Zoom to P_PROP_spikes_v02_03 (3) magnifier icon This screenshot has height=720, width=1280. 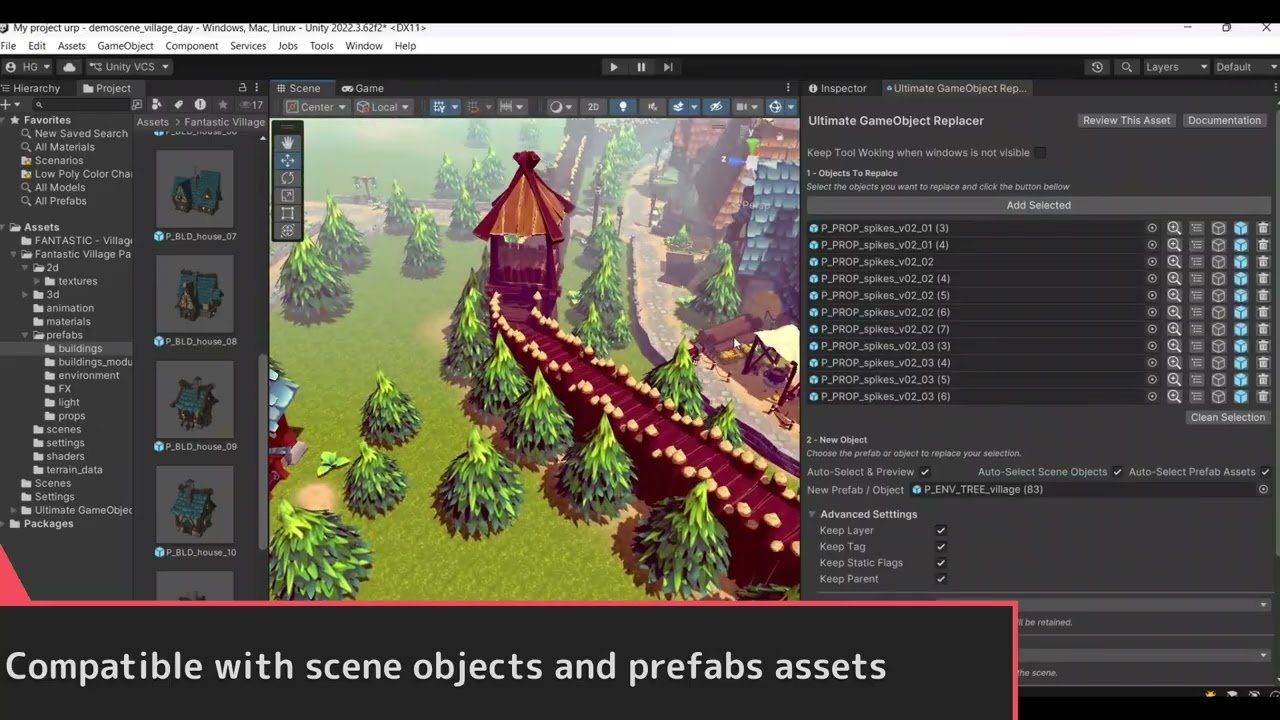tap(1174, 346)
